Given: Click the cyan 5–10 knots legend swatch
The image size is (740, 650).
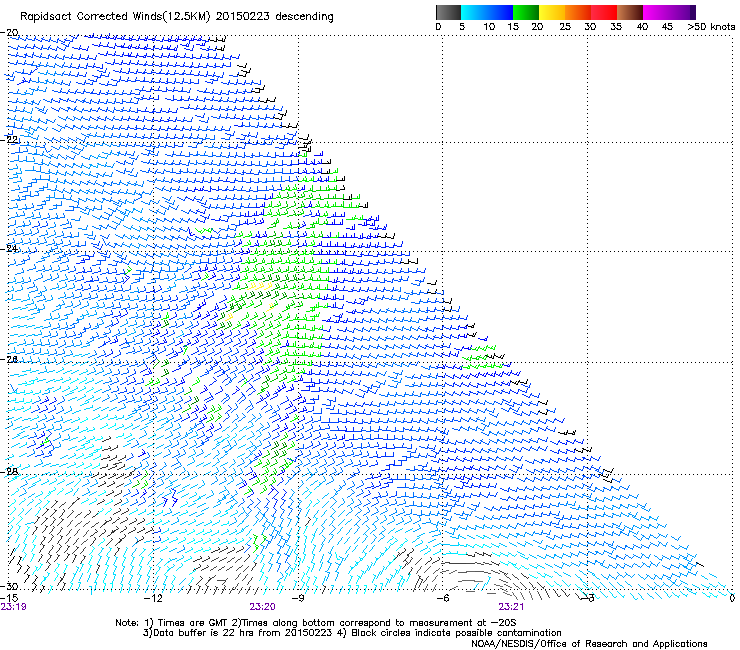Looking at the screenshot, I should (474, 13).
